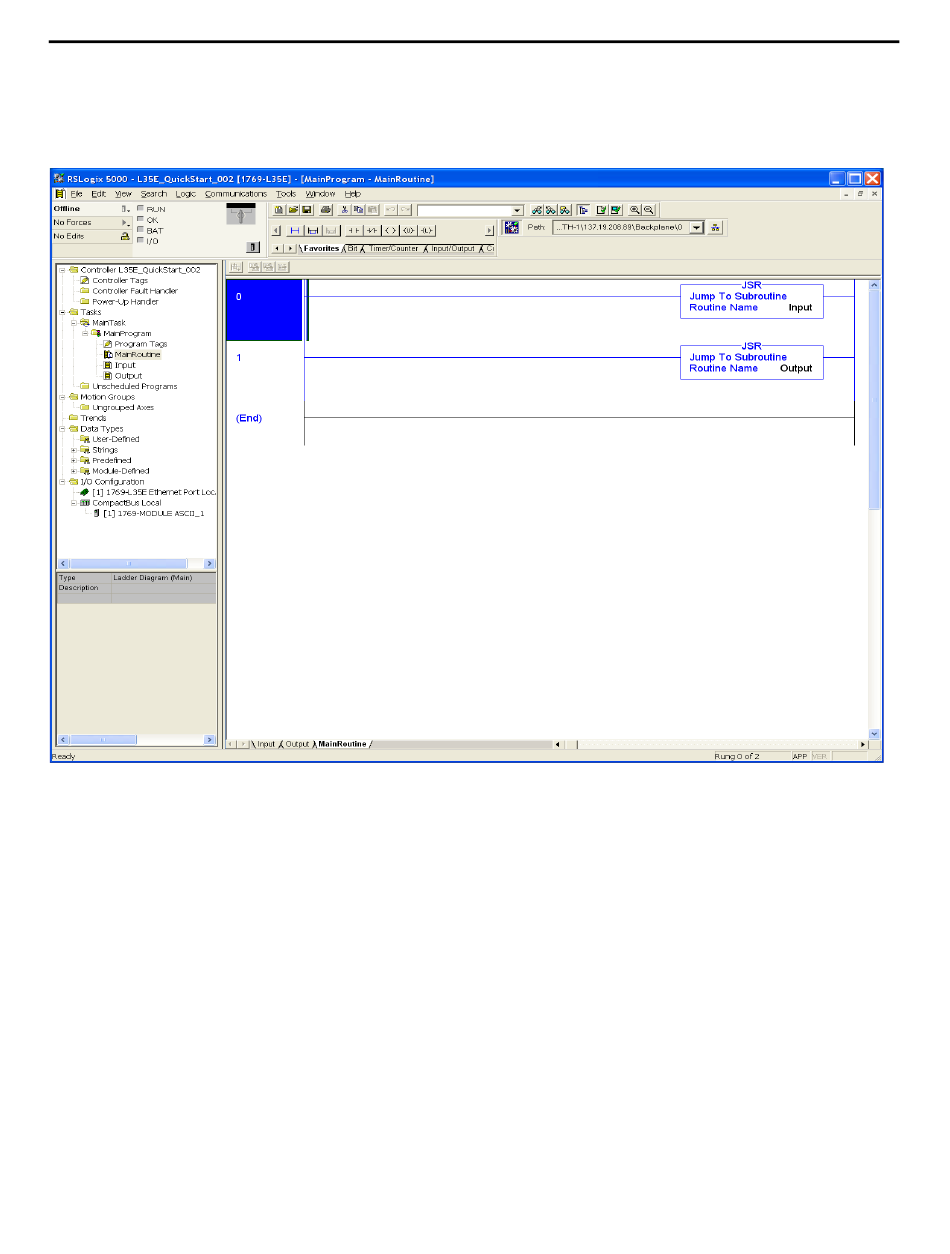
Task: Click the Verify Routine toolbar icon
Action: point(602,210)
